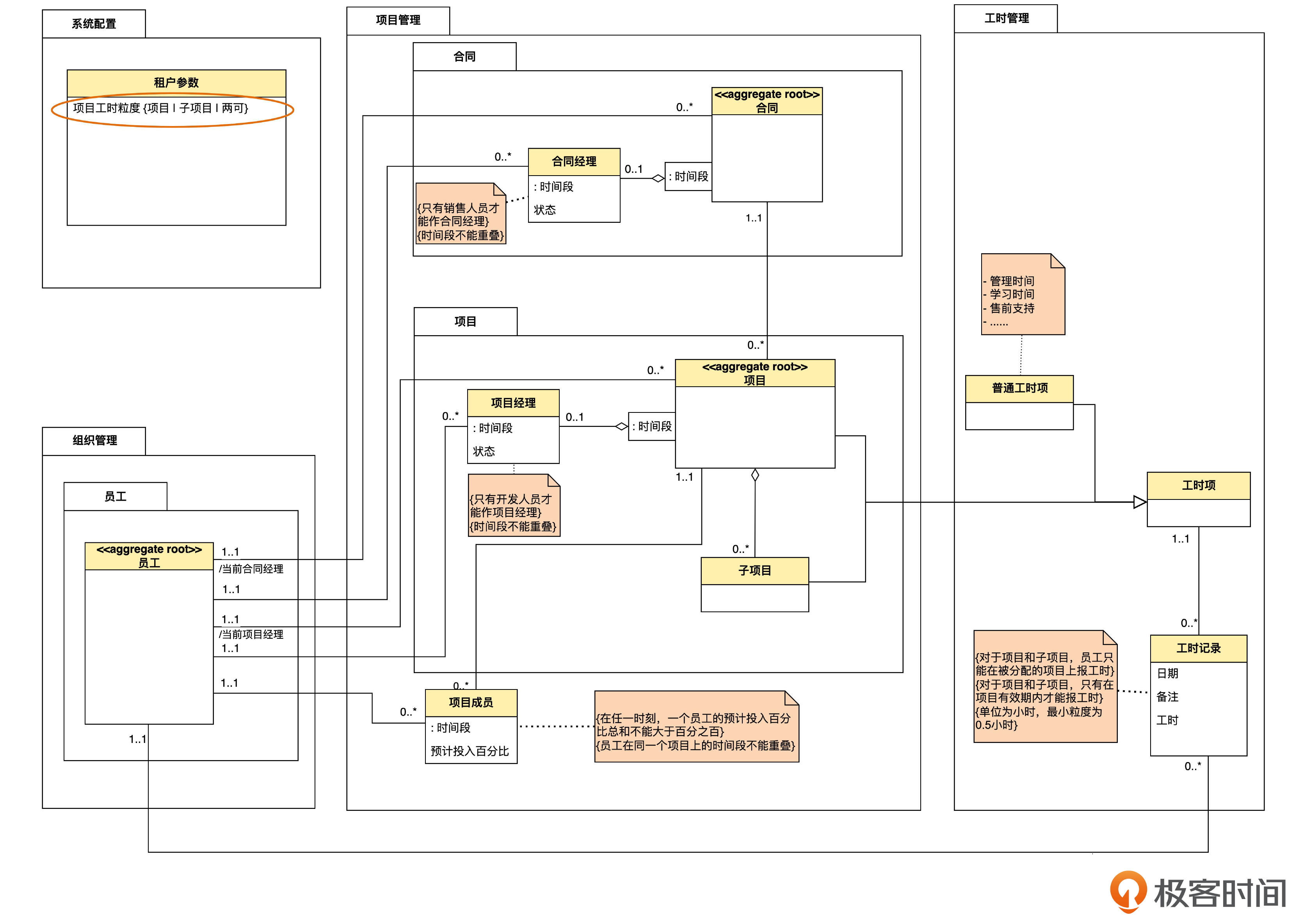Click the circled 项目工时粒度 attribute
Screen dimensions: 1311x924
[160, 108]
